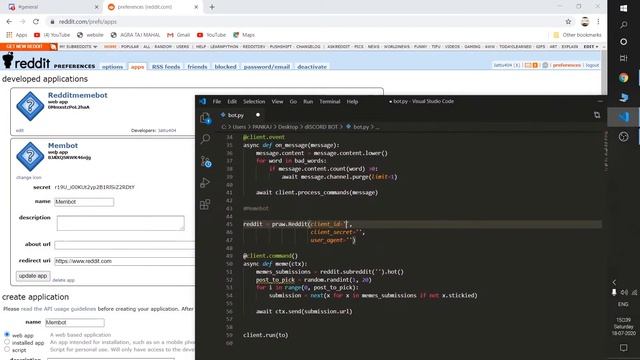
Task: Open the Gmail bookmark
Action: tap(178, 35)
